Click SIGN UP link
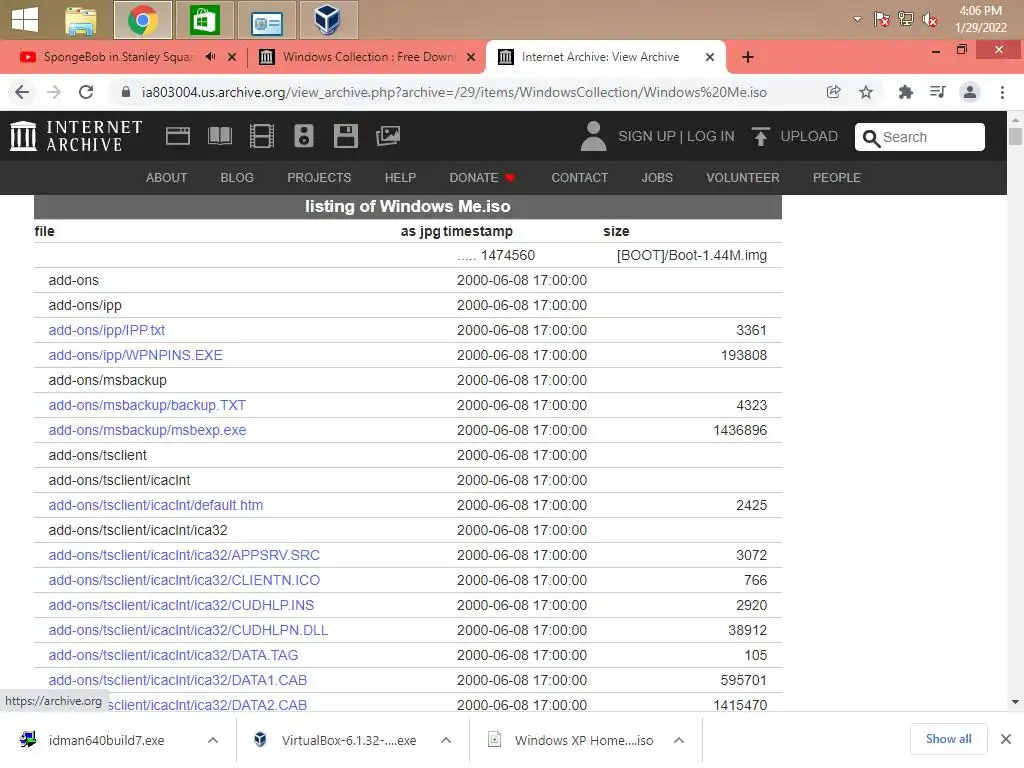Screen dimensions: 1024x768 click(x=647, y=136)
